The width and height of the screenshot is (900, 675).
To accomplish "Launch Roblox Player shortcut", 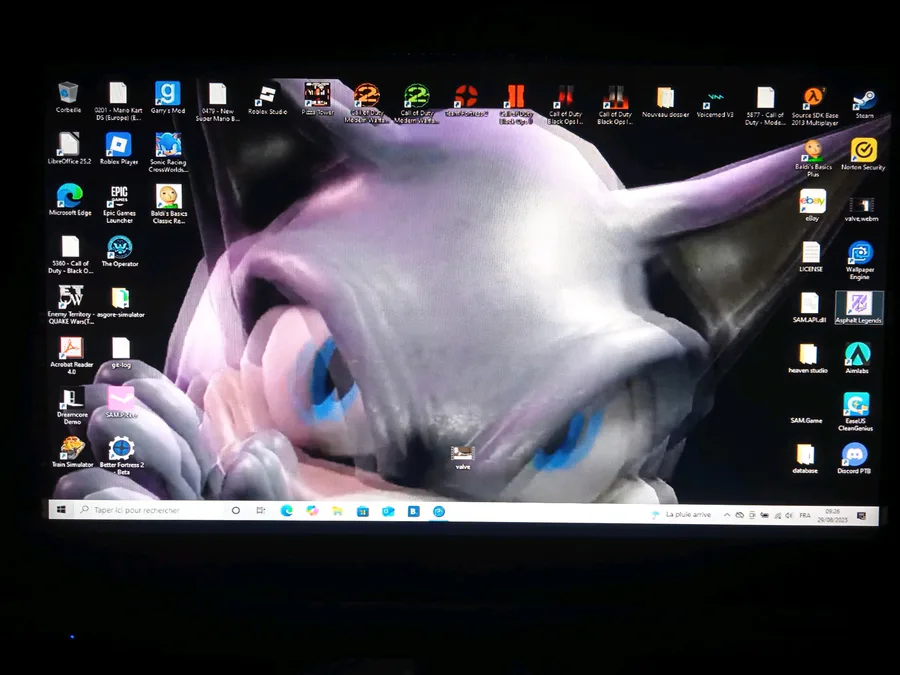I will 119,149.
